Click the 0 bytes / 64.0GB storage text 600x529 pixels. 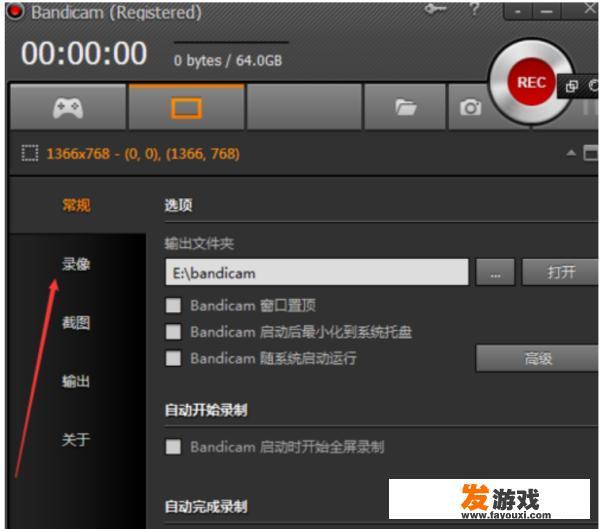click(228, 60)
